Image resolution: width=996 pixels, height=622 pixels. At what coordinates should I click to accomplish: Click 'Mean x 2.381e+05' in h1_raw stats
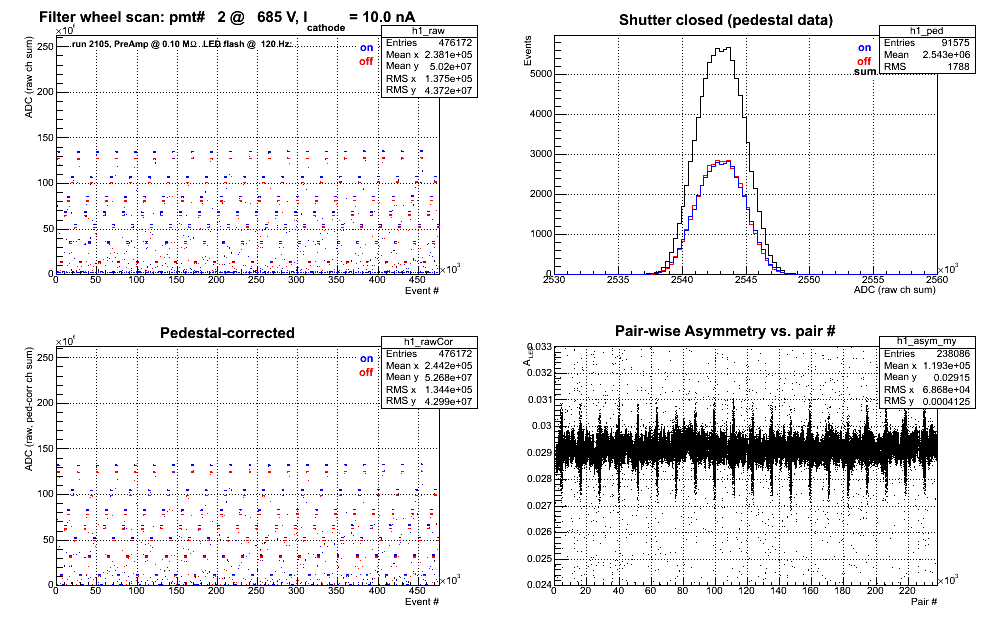coord(429,55)
